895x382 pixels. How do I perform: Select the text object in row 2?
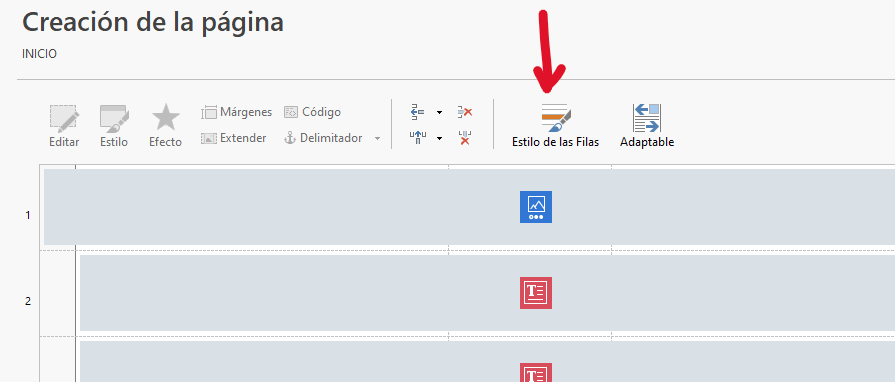pos(535,293)
